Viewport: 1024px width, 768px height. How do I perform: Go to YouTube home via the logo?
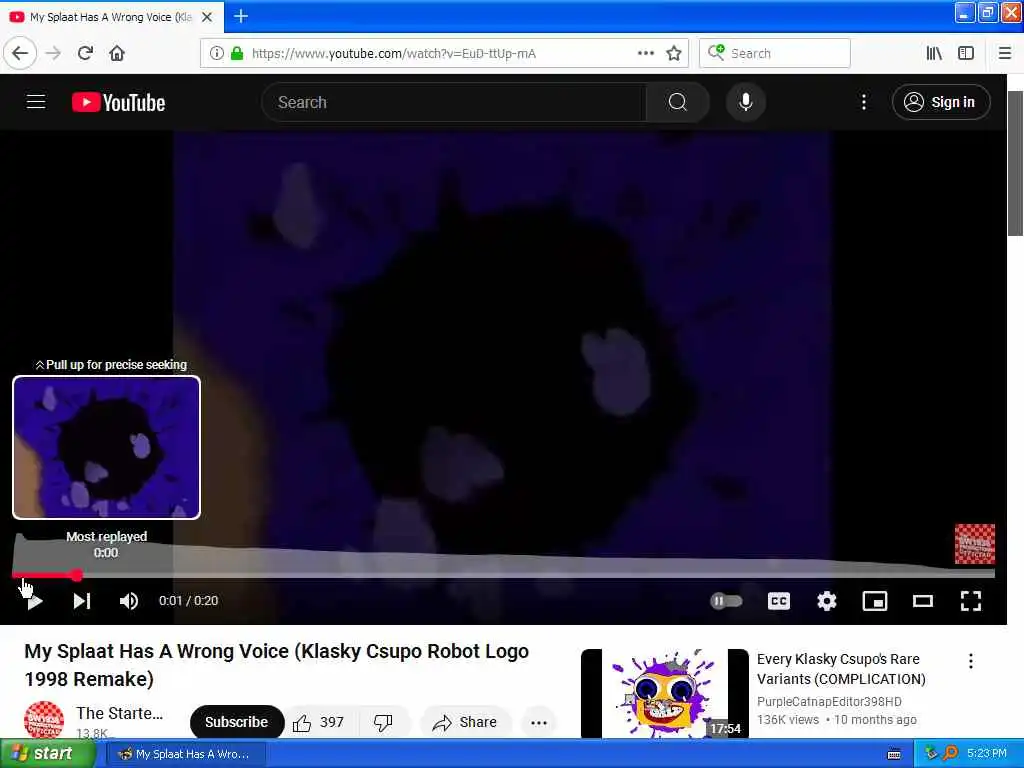pyautogui.click(x=118, y=103)
